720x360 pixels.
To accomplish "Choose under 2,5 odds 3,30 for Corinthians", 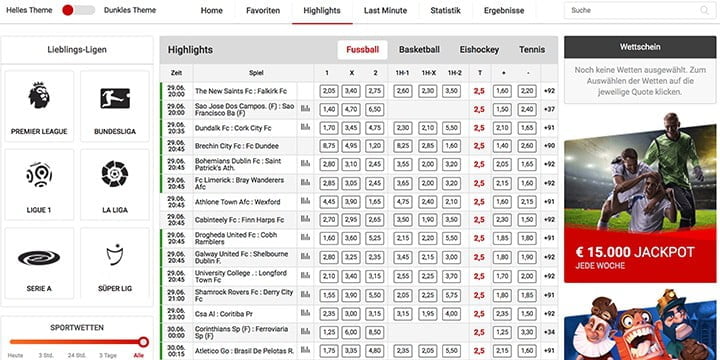I will [527, 332].
